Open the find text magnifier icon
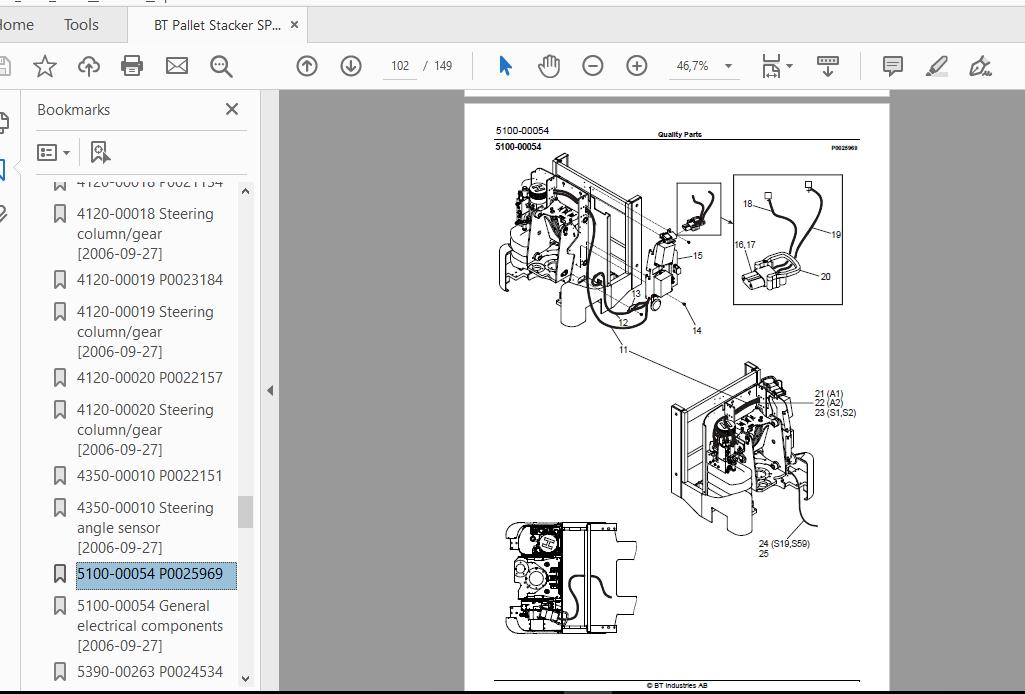The width and height of the screenshot is (1025, 694). tap(221, 66)
